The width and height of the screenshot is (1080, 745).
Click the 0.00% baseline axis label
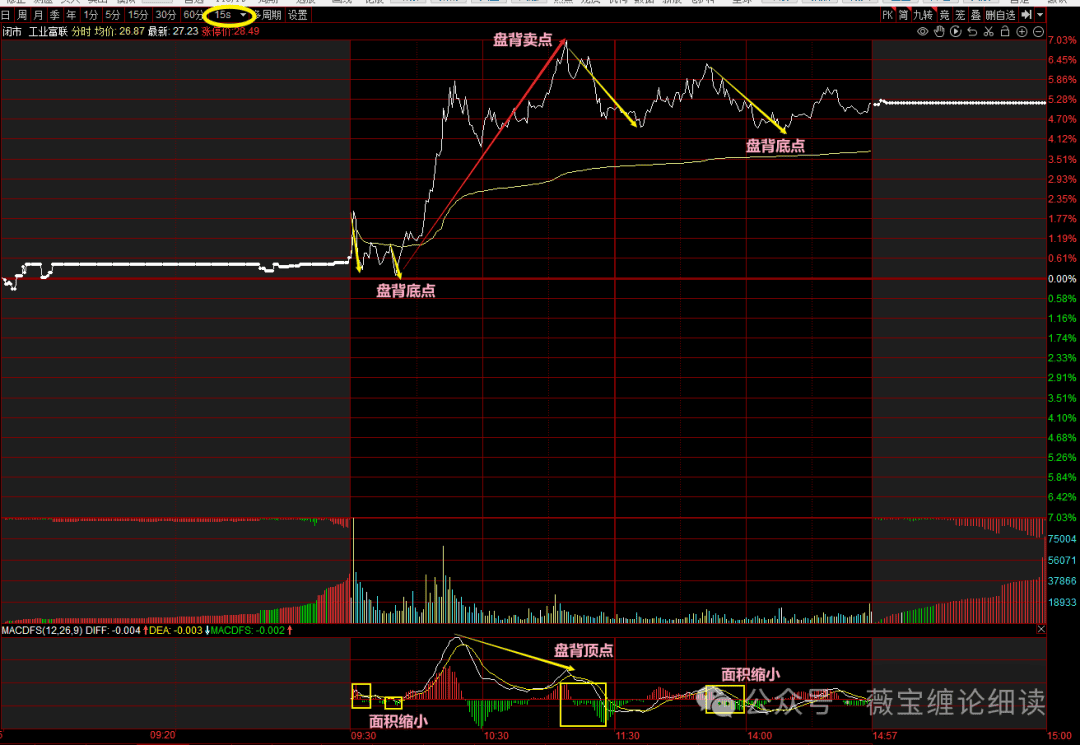point(1061,279)
